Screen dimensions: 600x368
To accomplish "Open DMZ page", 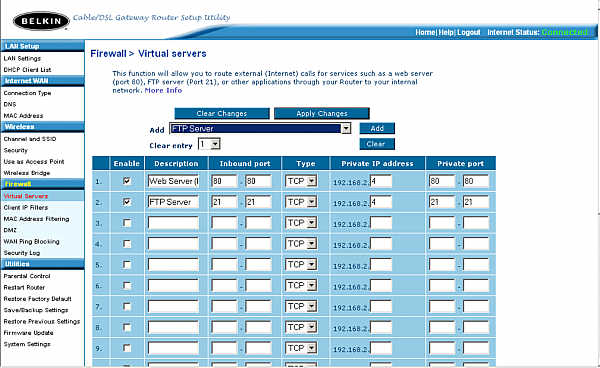I will pos(10,230).
